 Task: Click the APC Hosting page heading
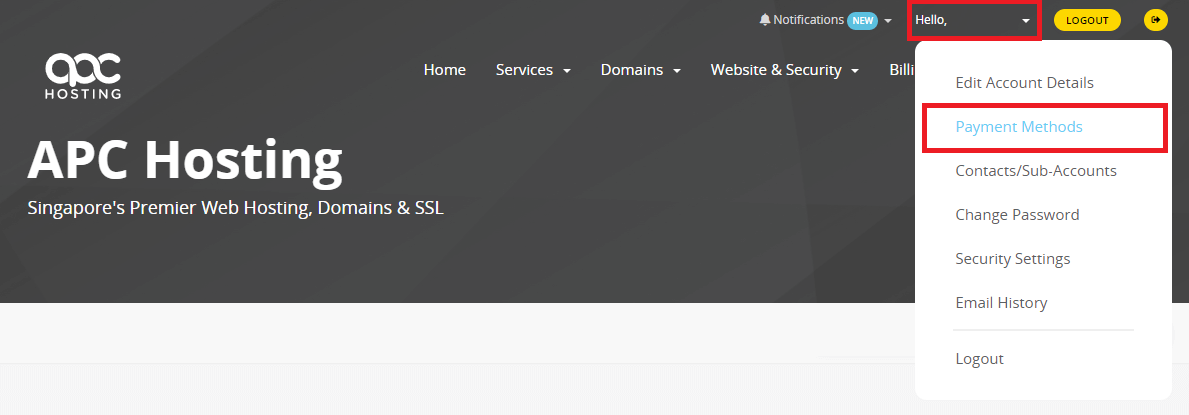click(x=185, y=160)
